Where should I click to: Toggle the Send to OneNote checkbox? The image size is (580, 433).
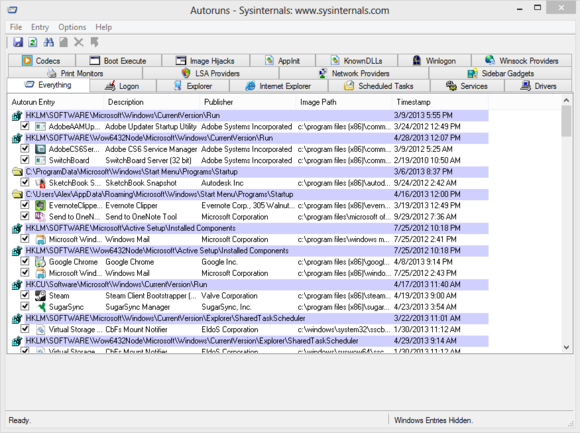[25, 216]
